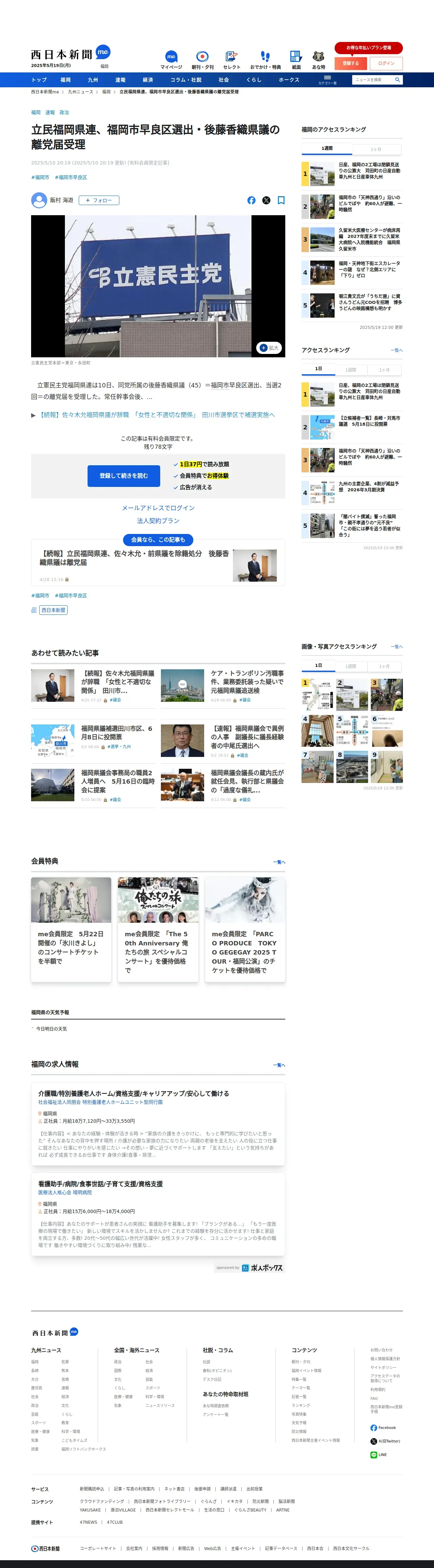Expand アクセスランキング 一覧へ link

click(x=396, y=351)
